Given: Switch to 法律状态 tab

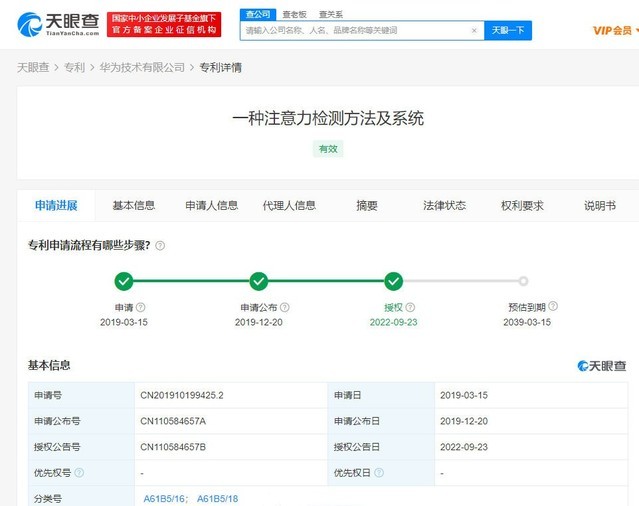Looking at the screenshot, I should coord(445,206).
